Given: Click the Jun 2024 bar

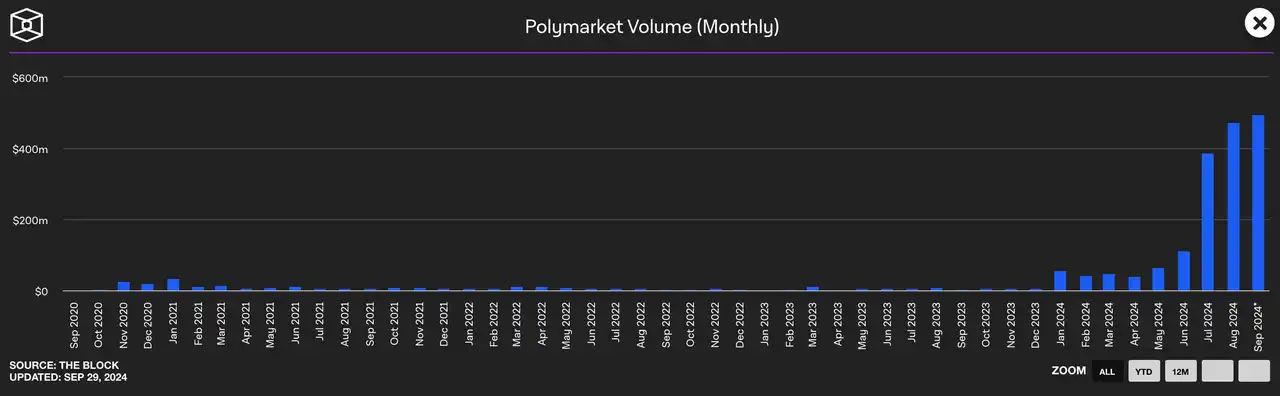Looking at the screenshot, I should pyautogui.click(x=1184, y=271).
